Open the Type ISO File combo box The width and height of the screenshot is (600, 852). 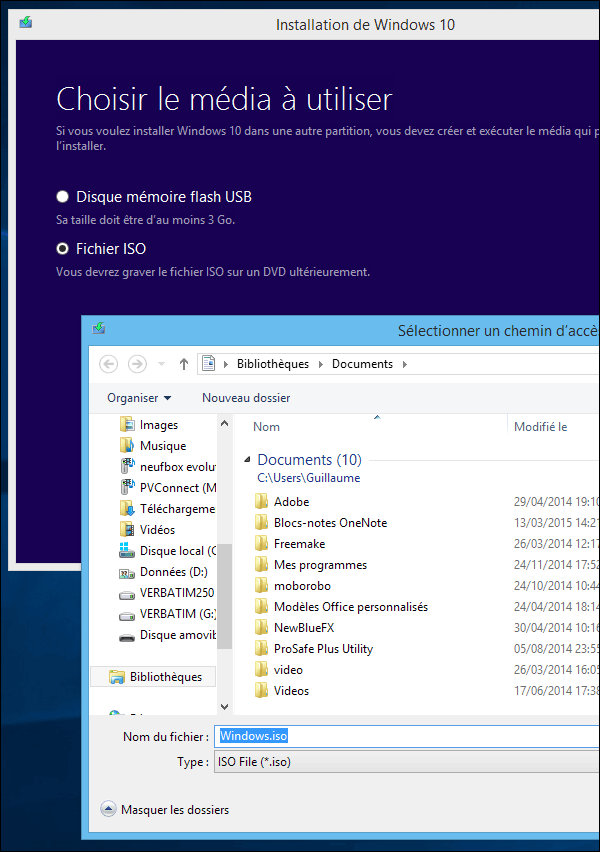405,762
